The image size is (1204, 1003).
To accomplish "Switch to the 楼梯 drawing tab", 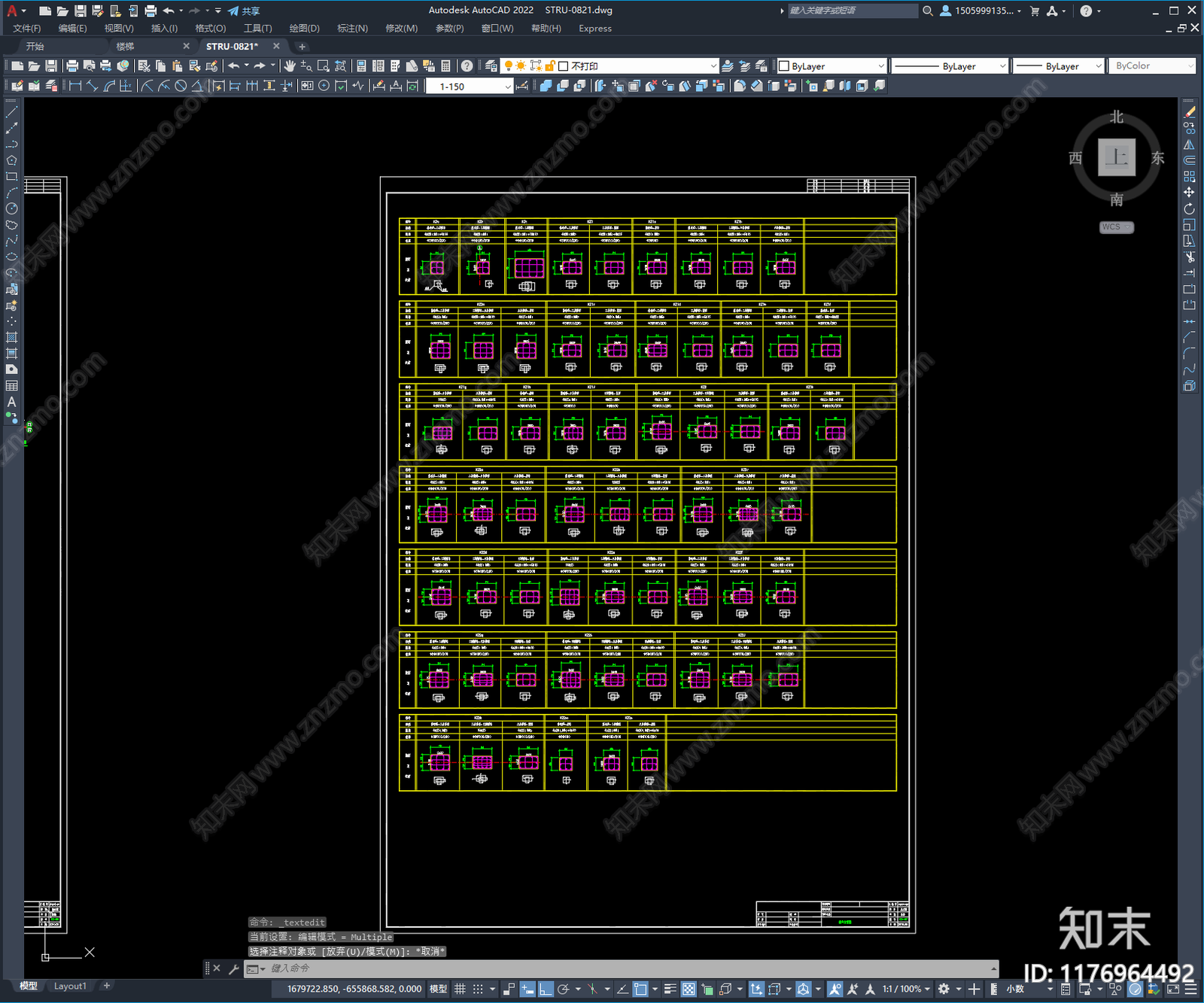I will [125, 47].
